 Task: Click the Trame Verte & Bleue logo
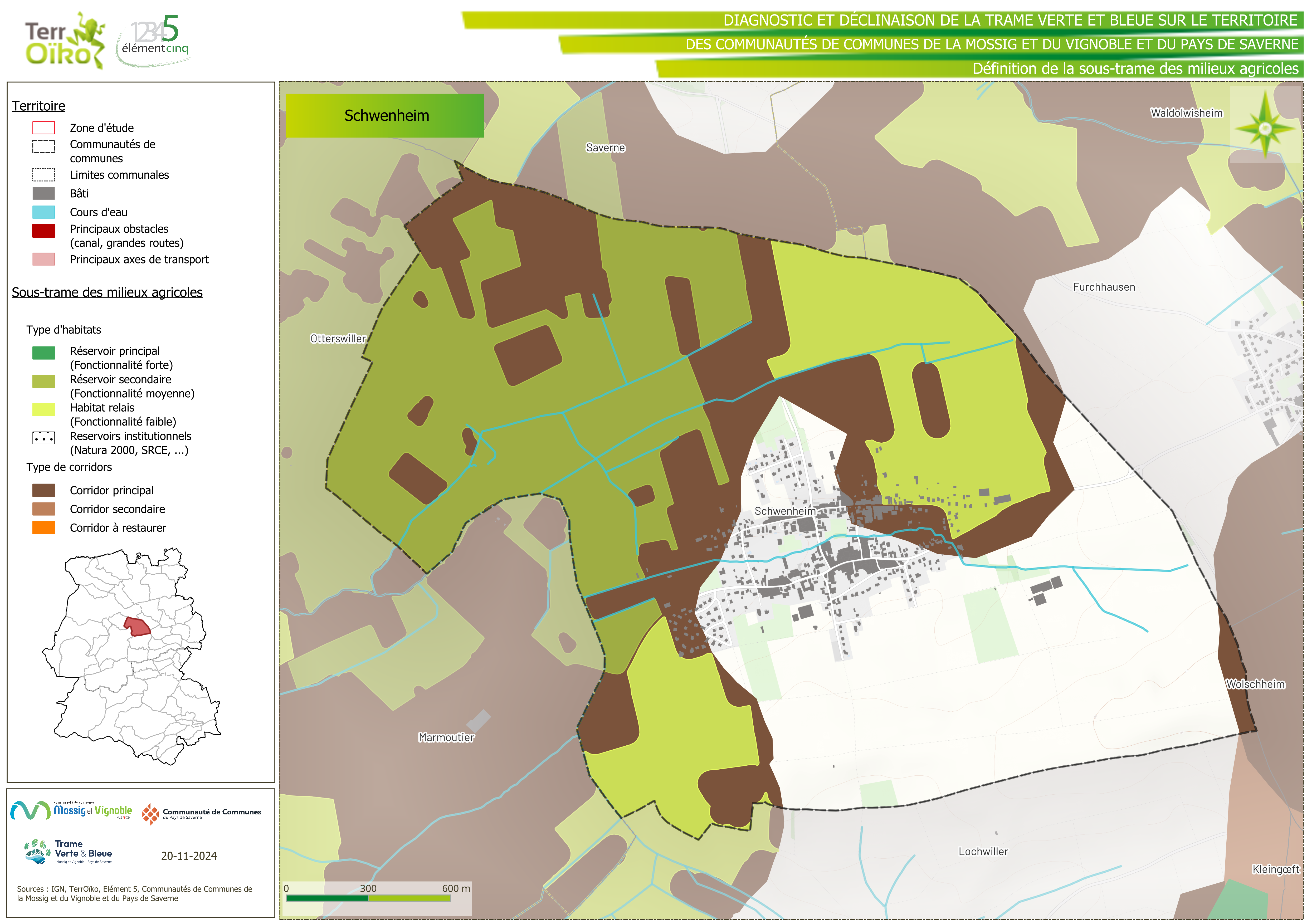pos(68,852)
